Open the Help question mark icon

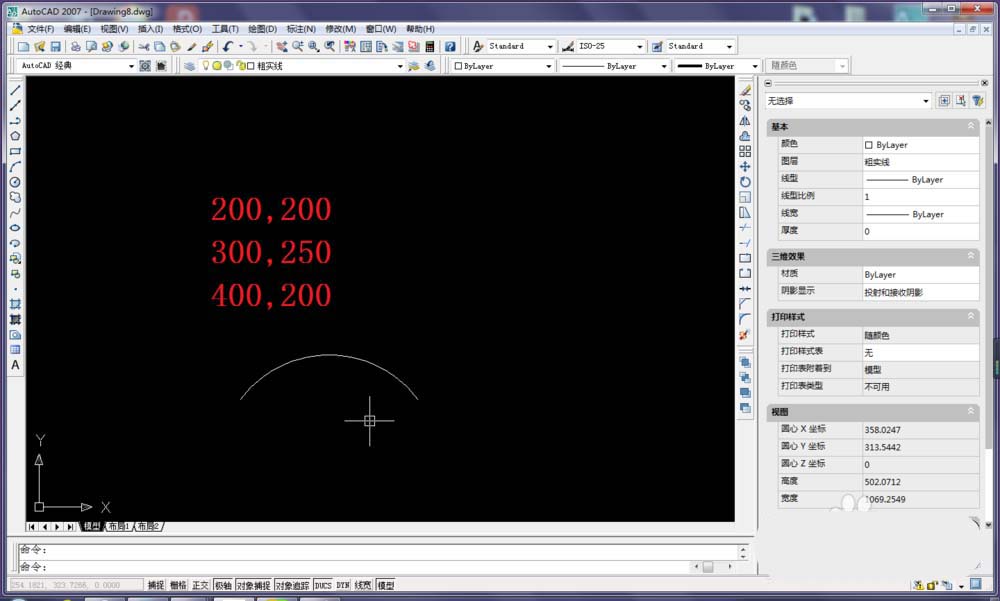coord(450,46)
